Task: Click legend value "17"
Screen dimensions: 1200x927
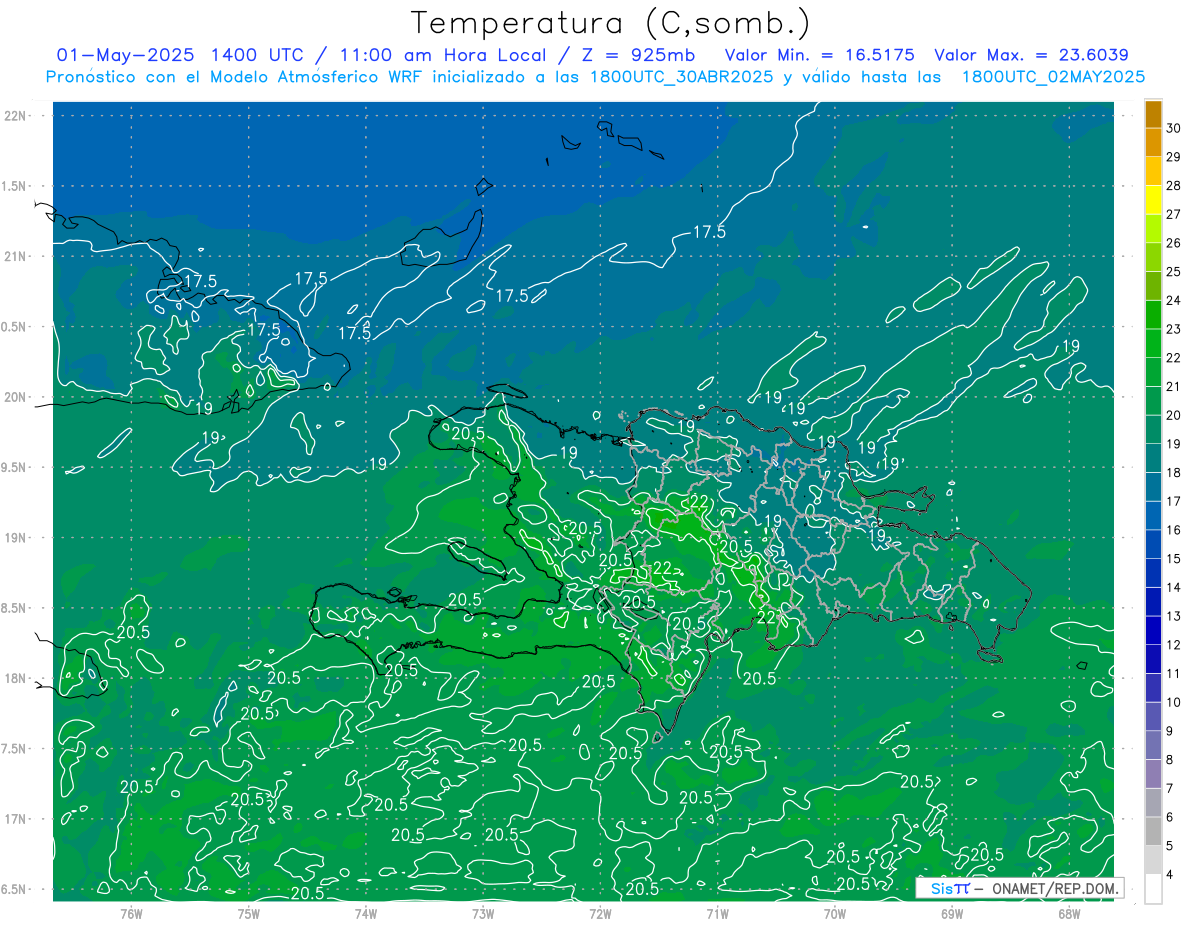Action: tap(1173, 501)
